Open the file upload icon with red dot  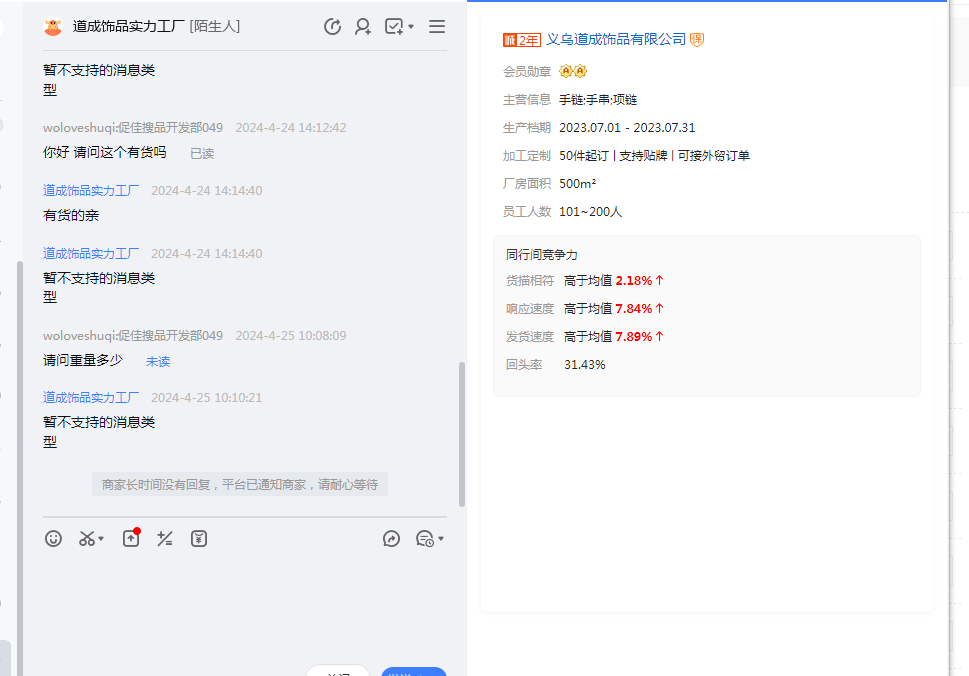tap(131, 538)
